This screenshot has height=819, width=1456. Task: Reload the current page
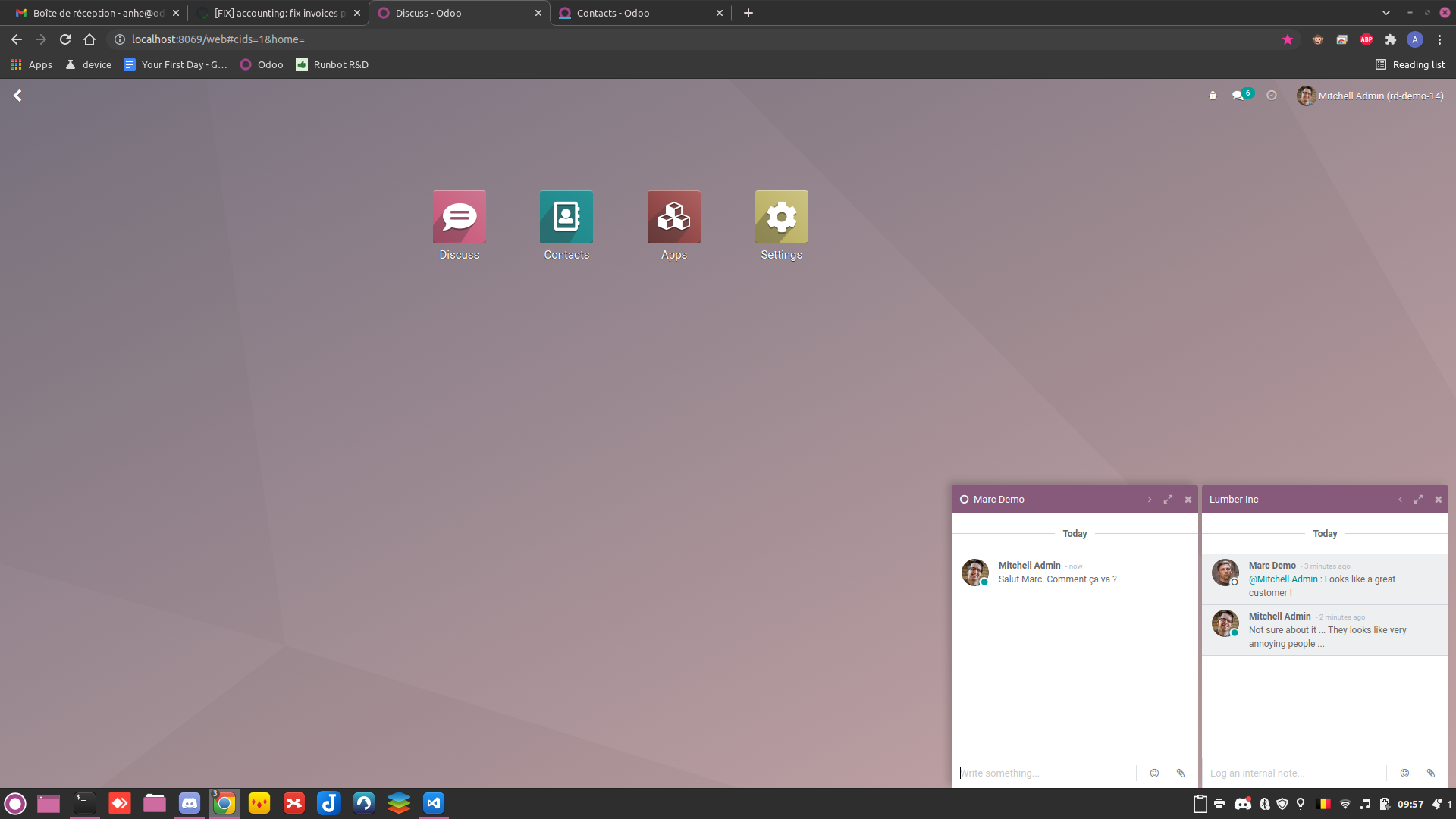[x=65, y=39]
